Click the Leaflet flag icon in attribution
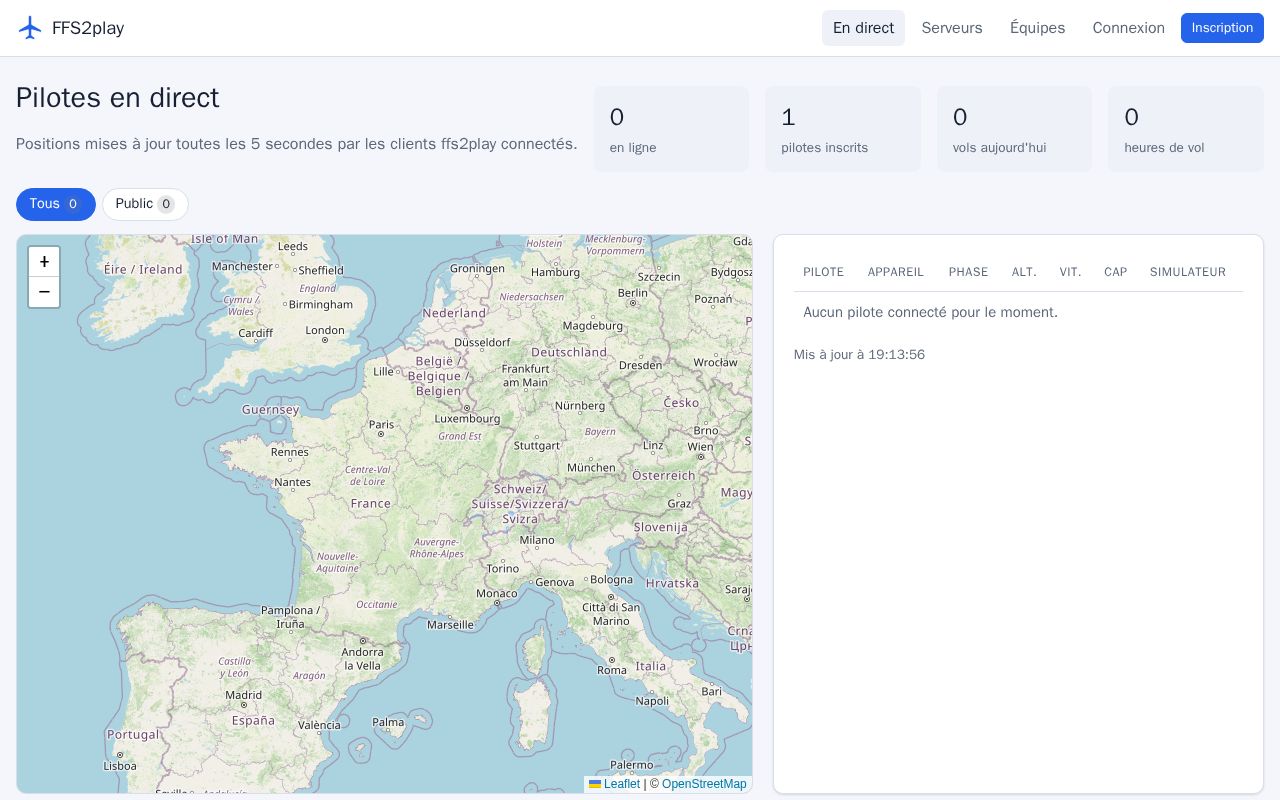1280x800 pixels. coord(595,784)
